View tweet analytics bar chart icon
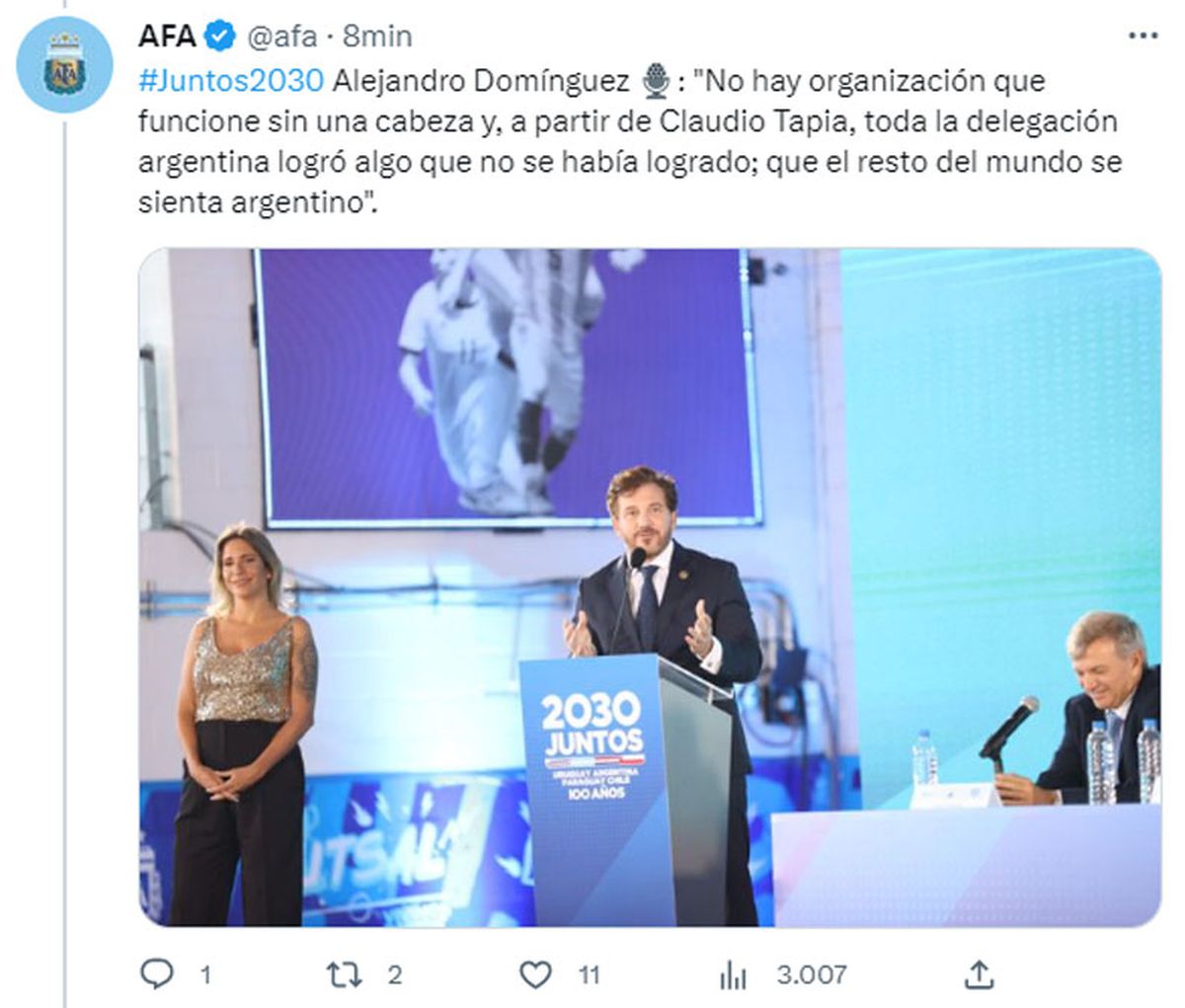This screenshot has height=1008, width=1185. (x=733, y=975)
